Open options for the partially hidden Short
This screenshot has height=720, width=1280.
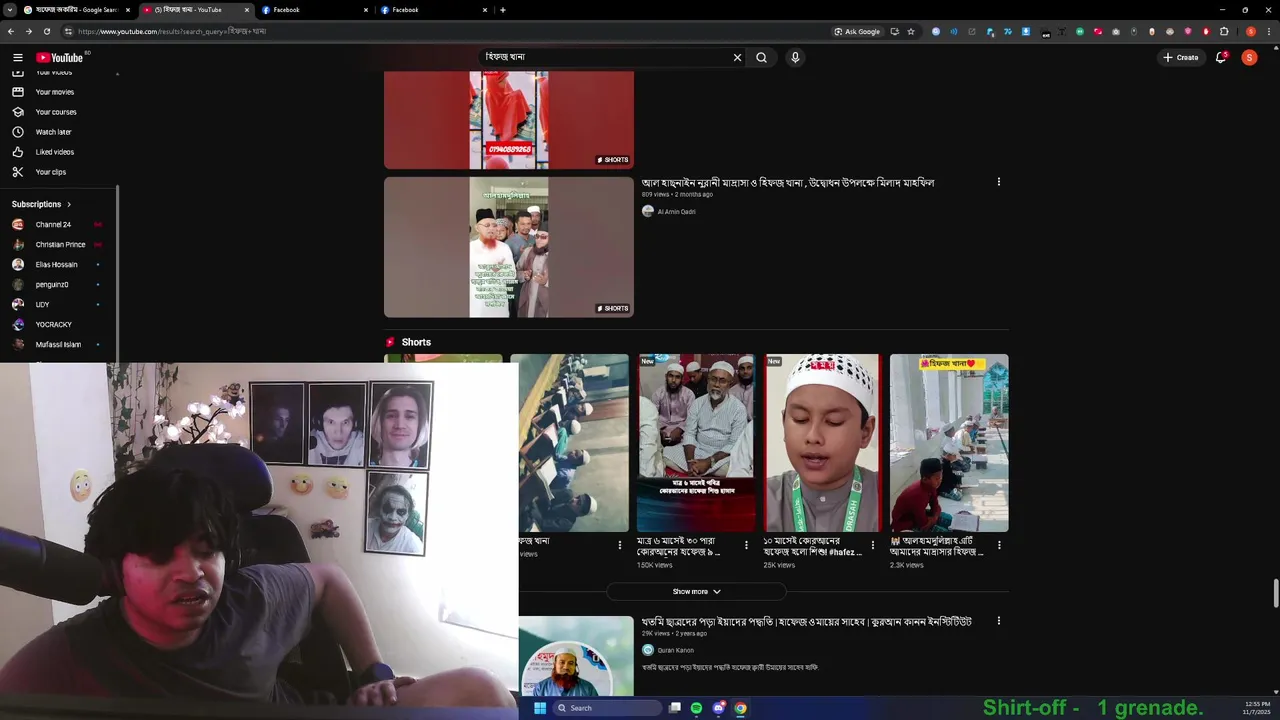pos(619,545)
